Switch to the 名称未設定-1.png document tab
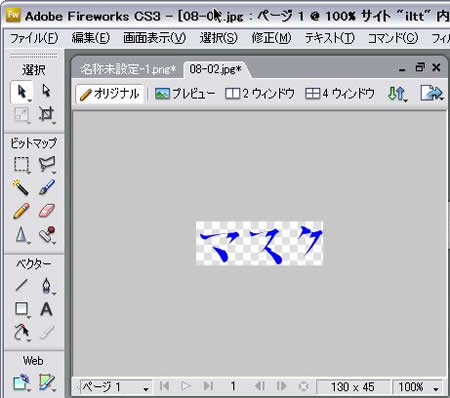This screenshot has width=450, height=398. point(128,69)
